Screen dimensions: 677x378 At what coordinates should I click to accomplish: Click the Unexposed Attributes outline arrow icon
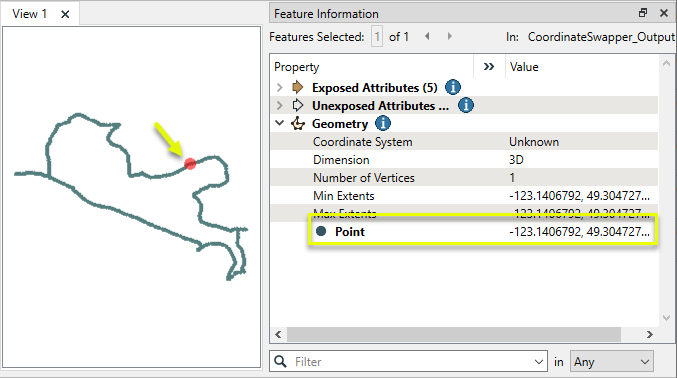[297, 105]
